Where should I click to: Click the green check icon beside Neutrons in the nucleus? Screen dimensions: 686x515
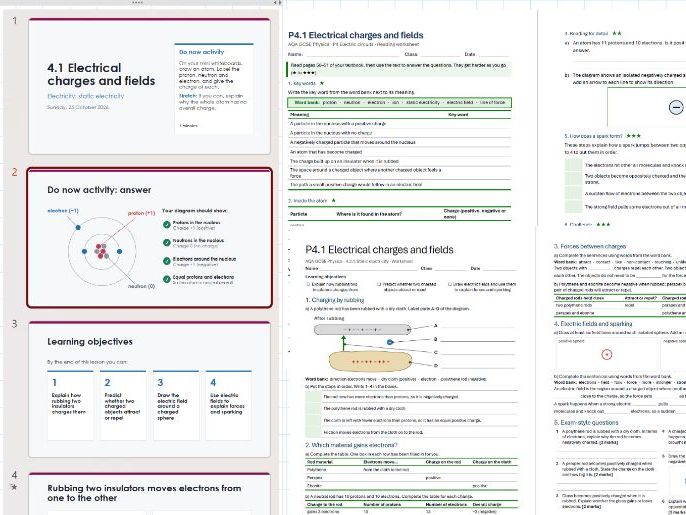(x=167, y=242)
